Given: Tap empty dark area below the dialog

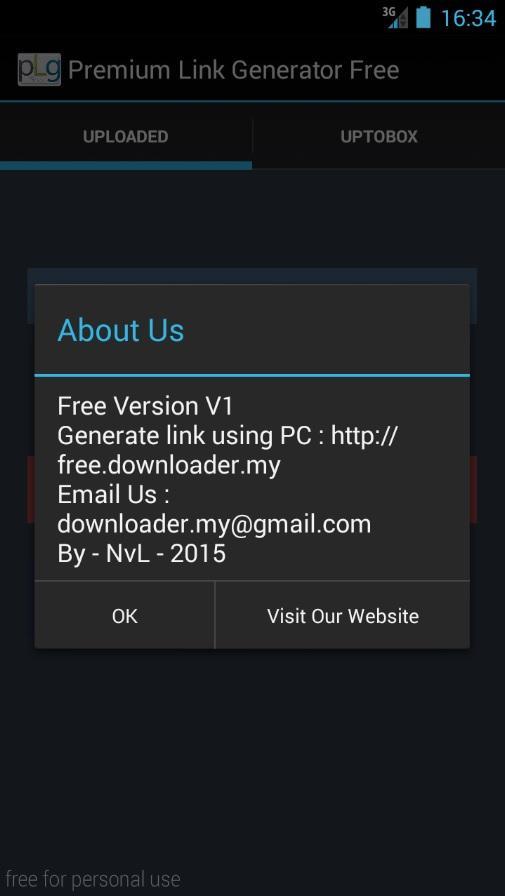Looking at the screenshot, I should click(x=252, y=754).
